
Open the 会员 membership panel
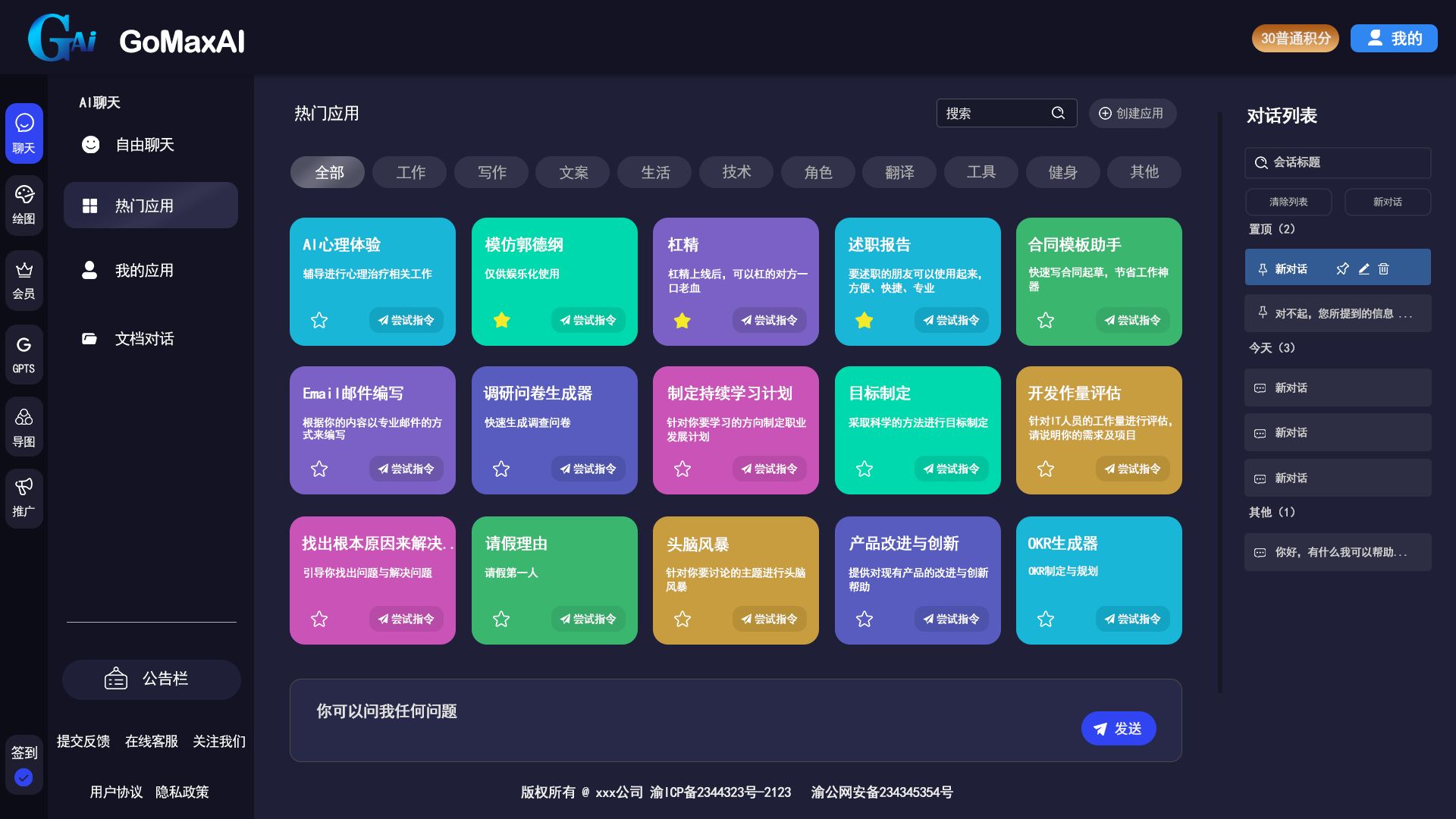24,280
